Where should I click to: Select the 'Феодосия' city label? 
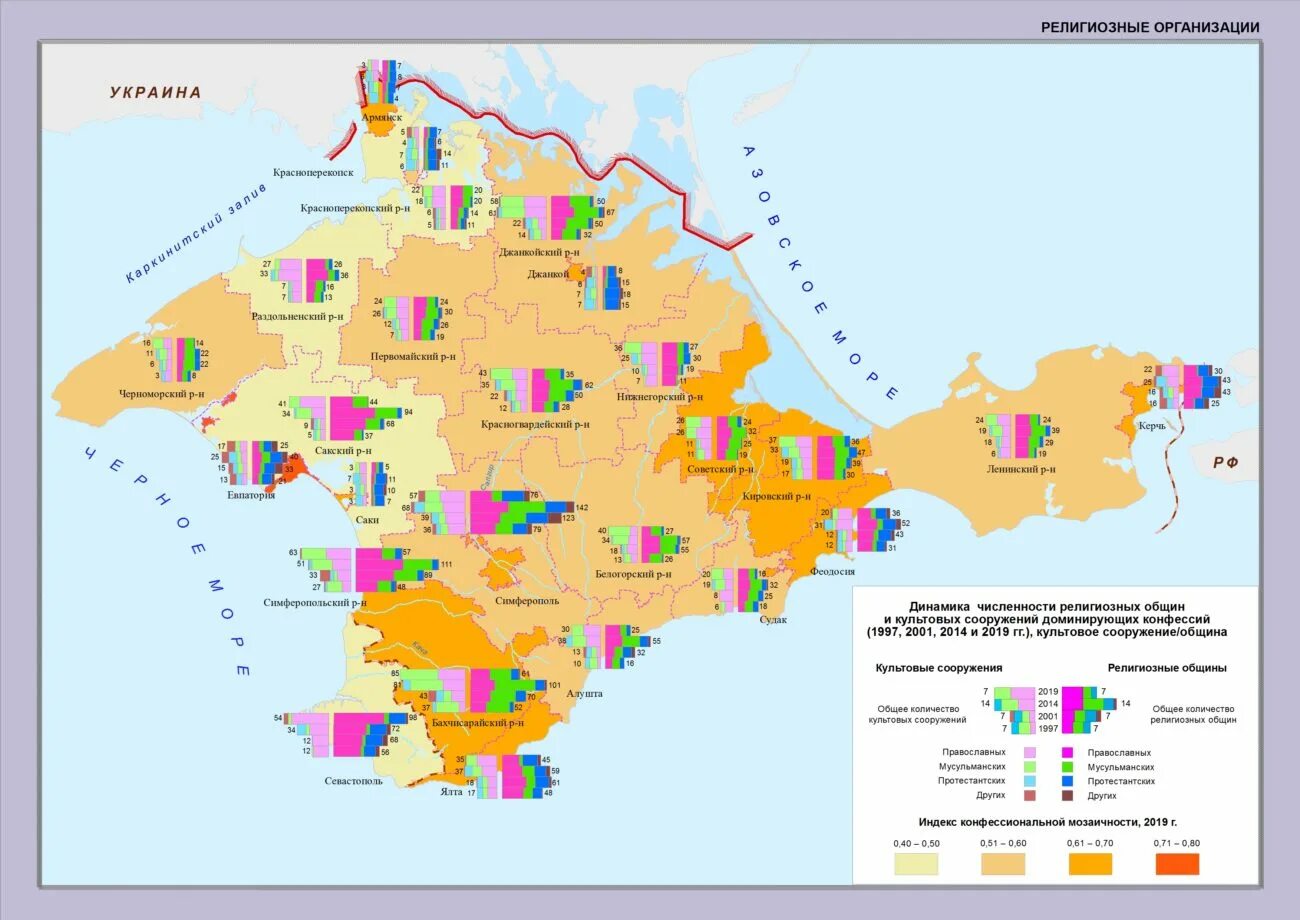click(832, 571)
